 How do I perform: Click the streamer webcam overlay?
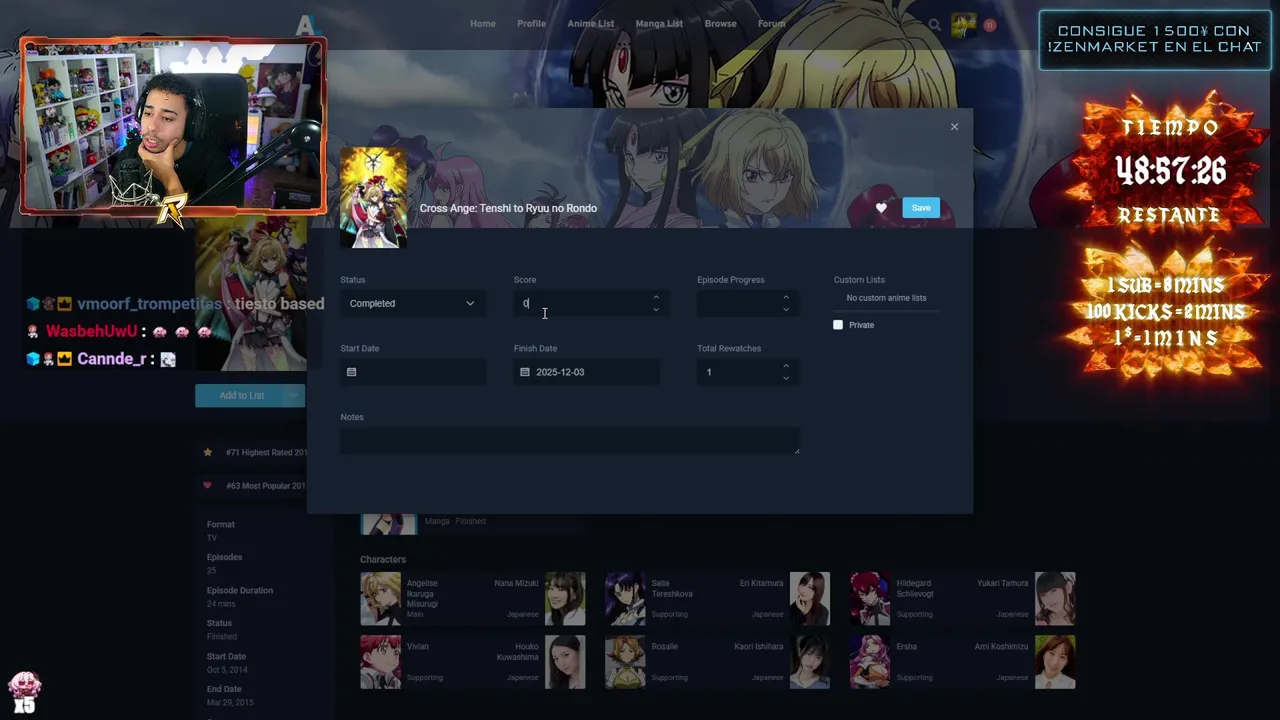click(173, 126)
